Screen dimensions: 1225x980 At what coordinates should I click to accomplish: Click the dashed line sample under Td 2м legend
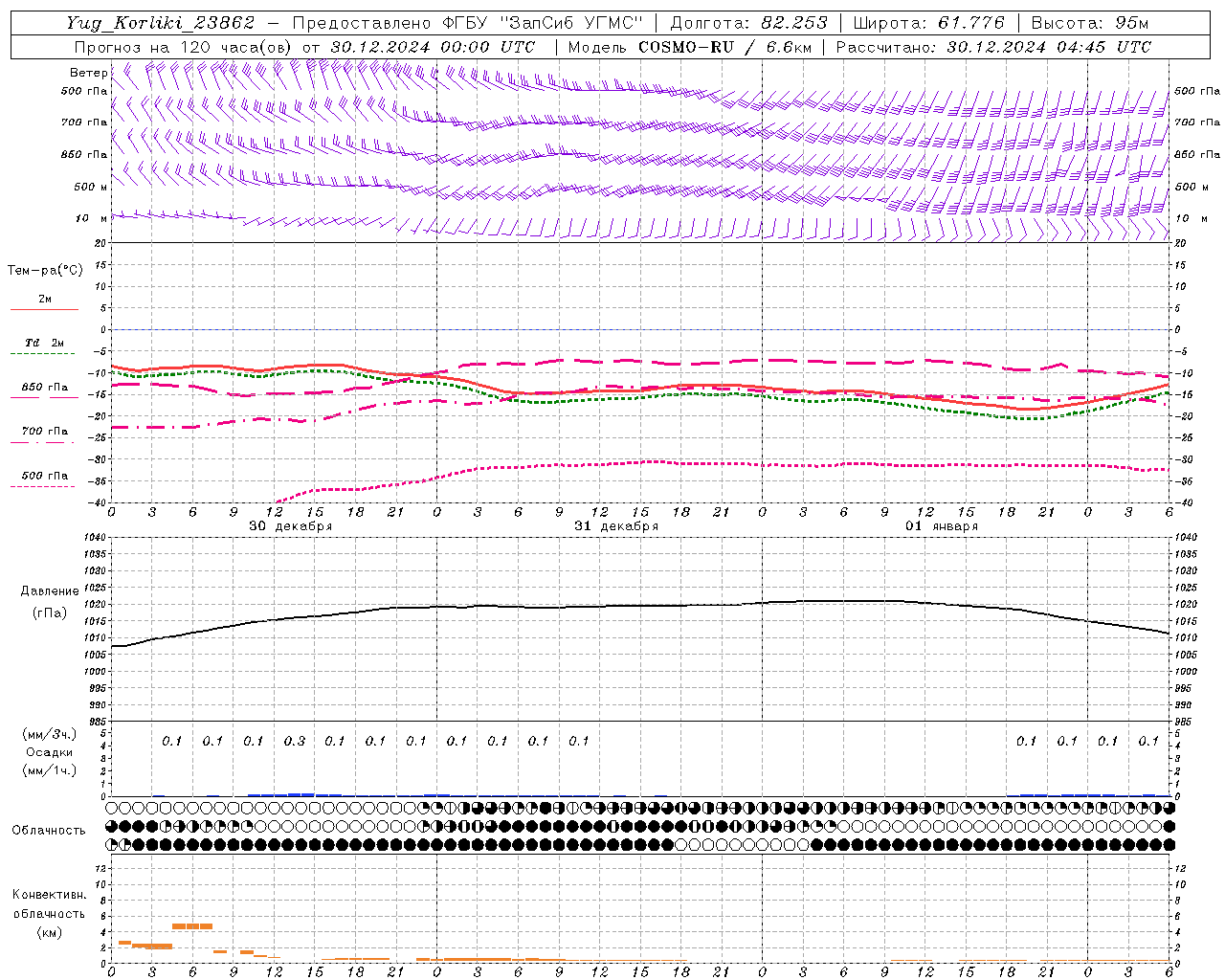coord(44,354)
